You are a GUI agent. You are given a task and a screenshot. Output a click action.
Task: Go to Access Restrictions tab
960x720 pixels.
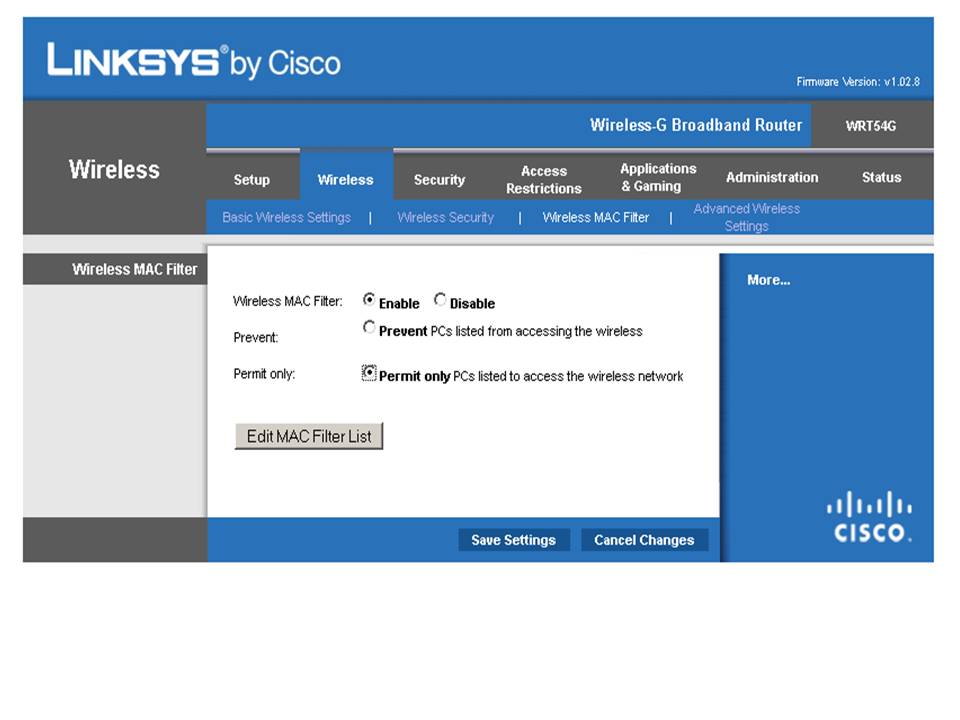pyautogui.click(x=544, y=179)
